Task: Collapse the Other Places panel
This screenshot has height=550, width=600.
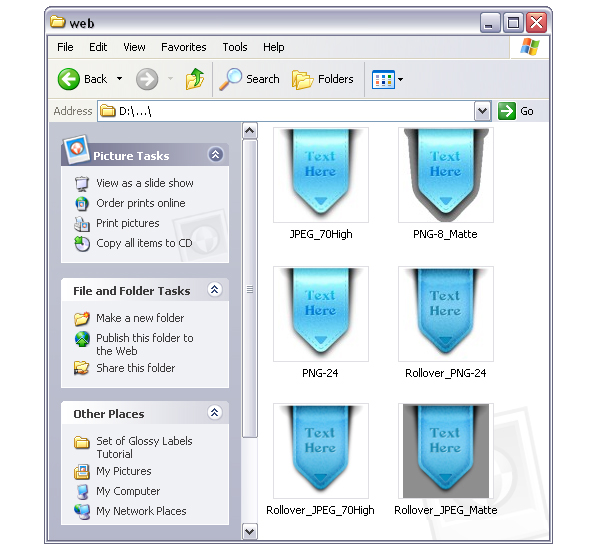Action: 215,413
